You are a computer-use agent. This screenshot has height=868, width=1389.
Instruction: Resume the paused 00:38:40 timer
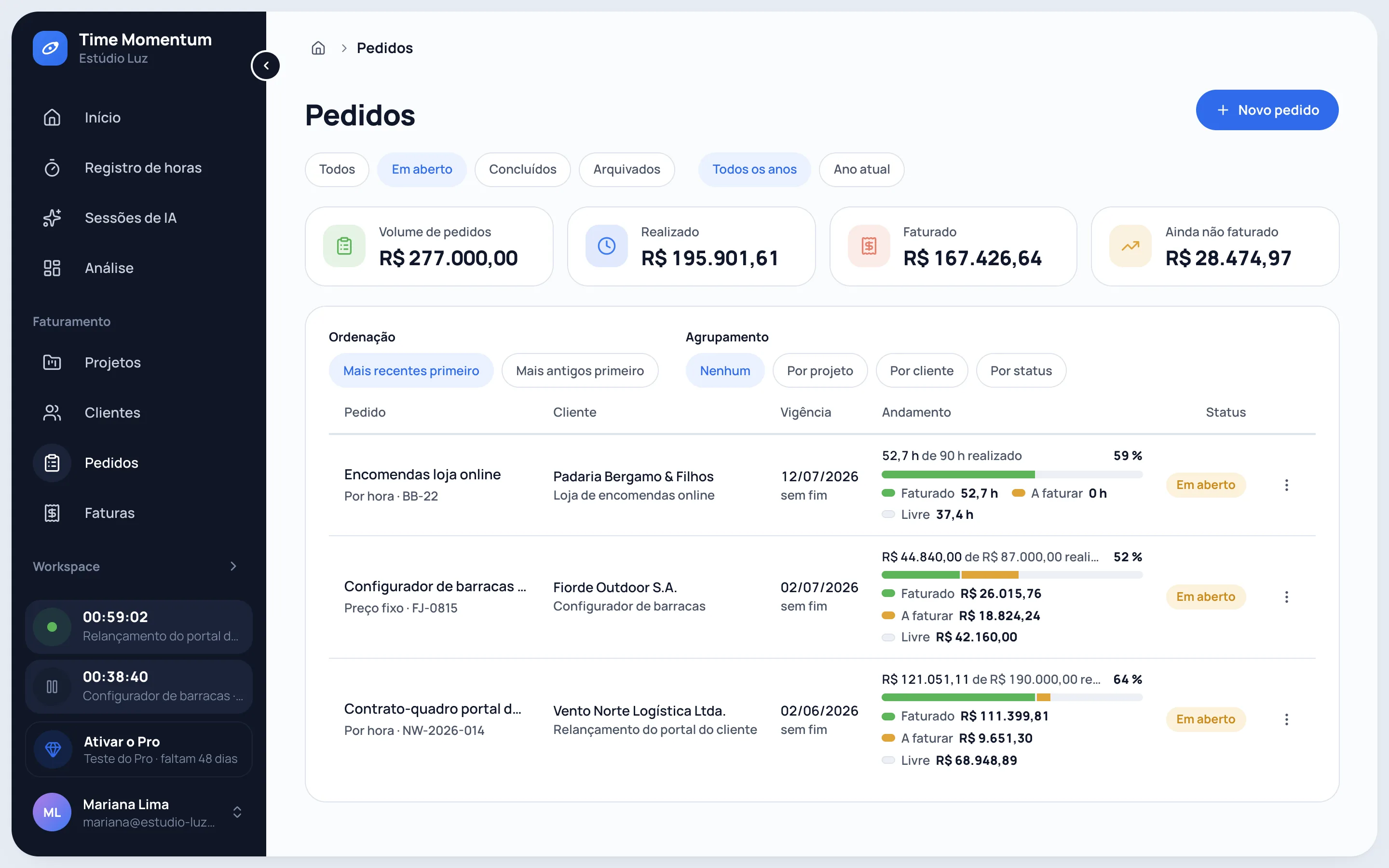pos(52,687)
